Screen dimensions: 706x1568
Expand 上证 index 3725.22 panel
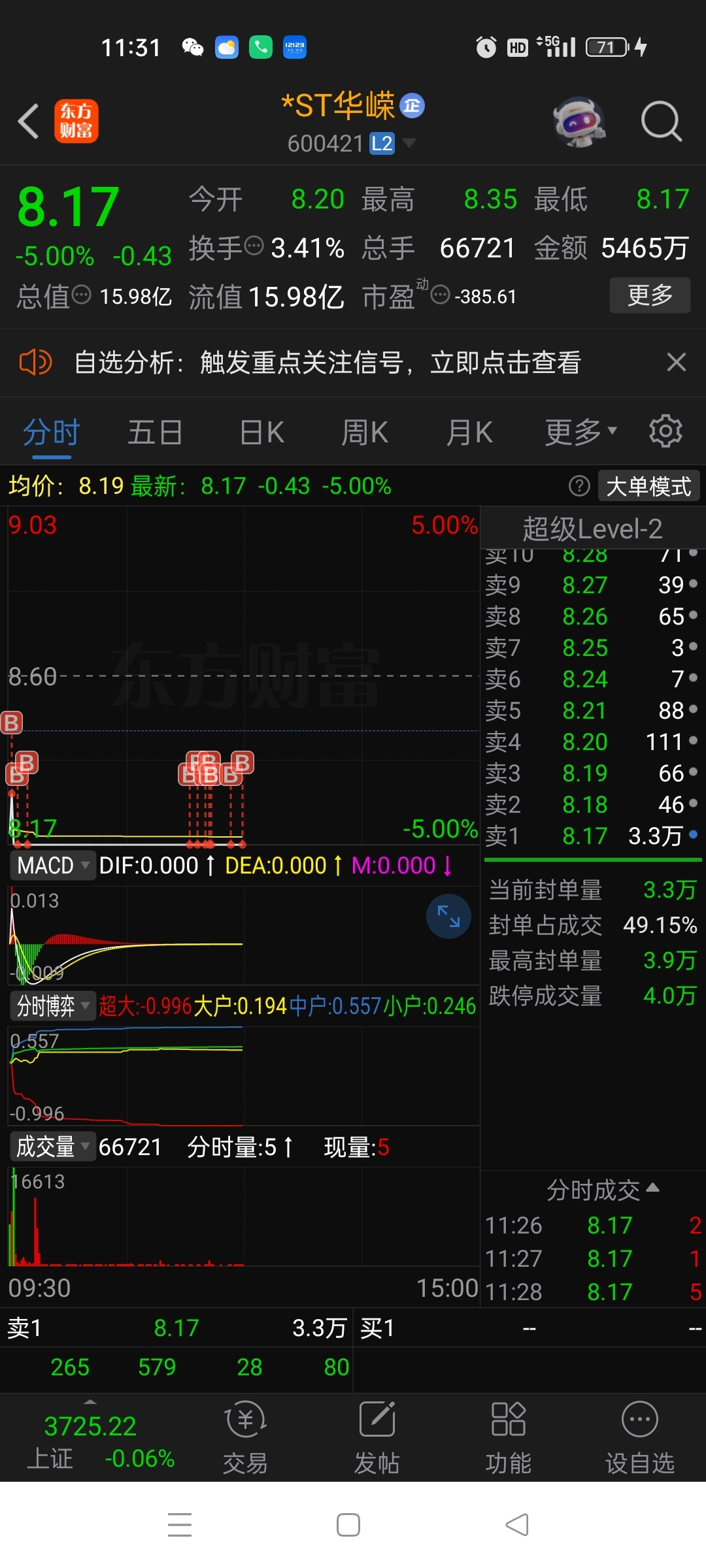(90, 1437)
